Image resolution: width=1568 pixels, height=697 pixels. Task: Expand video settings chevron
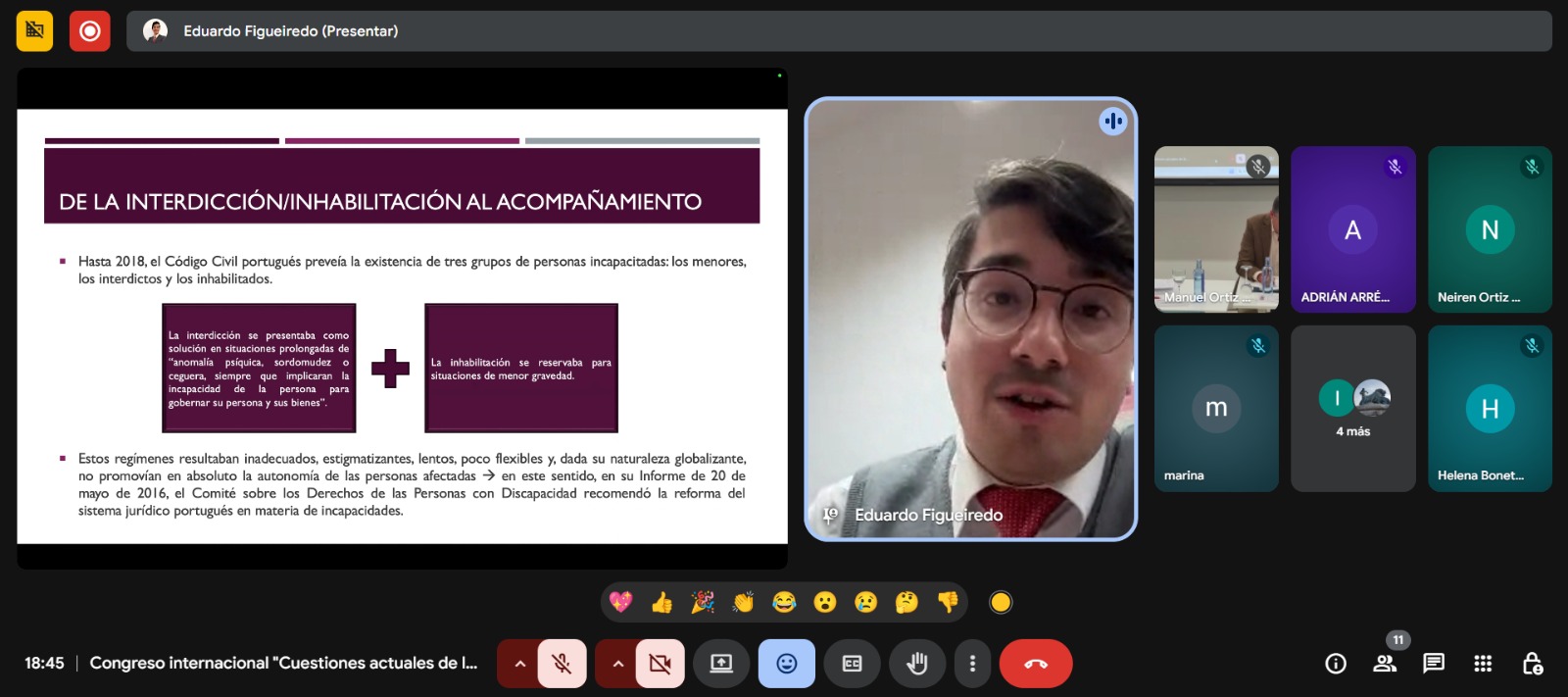point(617,664)
